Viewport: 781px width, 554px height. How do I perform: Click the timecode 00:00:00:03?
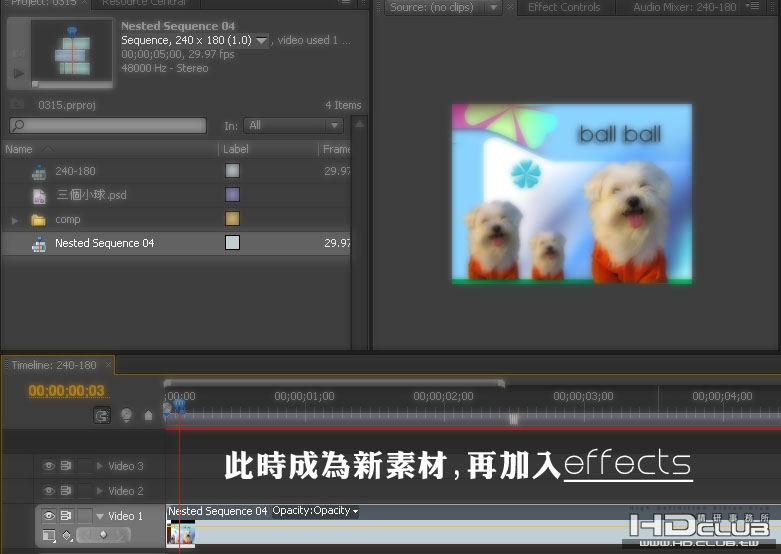(66, 391)
